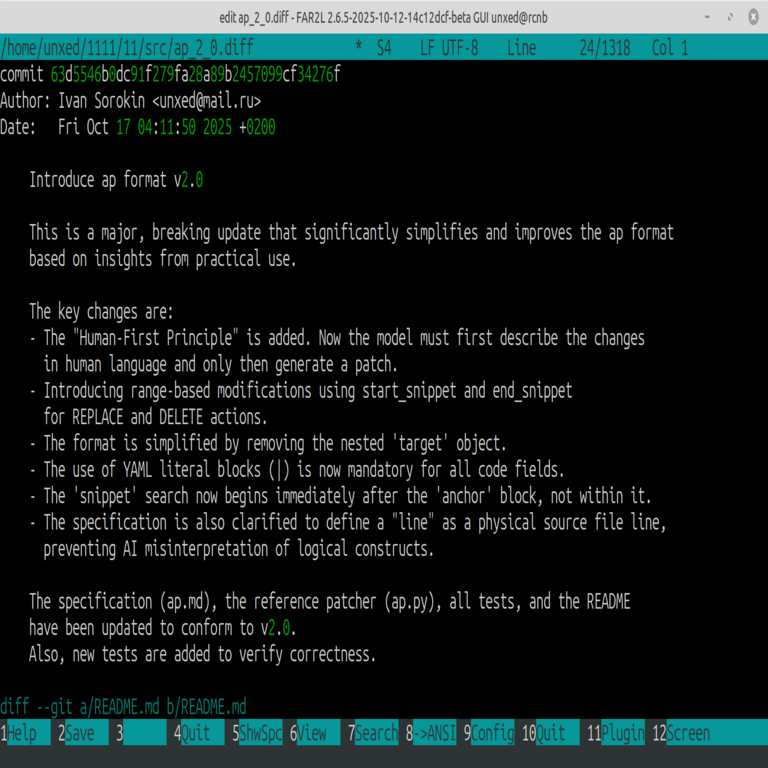
Task: Open Config from the key bar
Action: [492, 733]
